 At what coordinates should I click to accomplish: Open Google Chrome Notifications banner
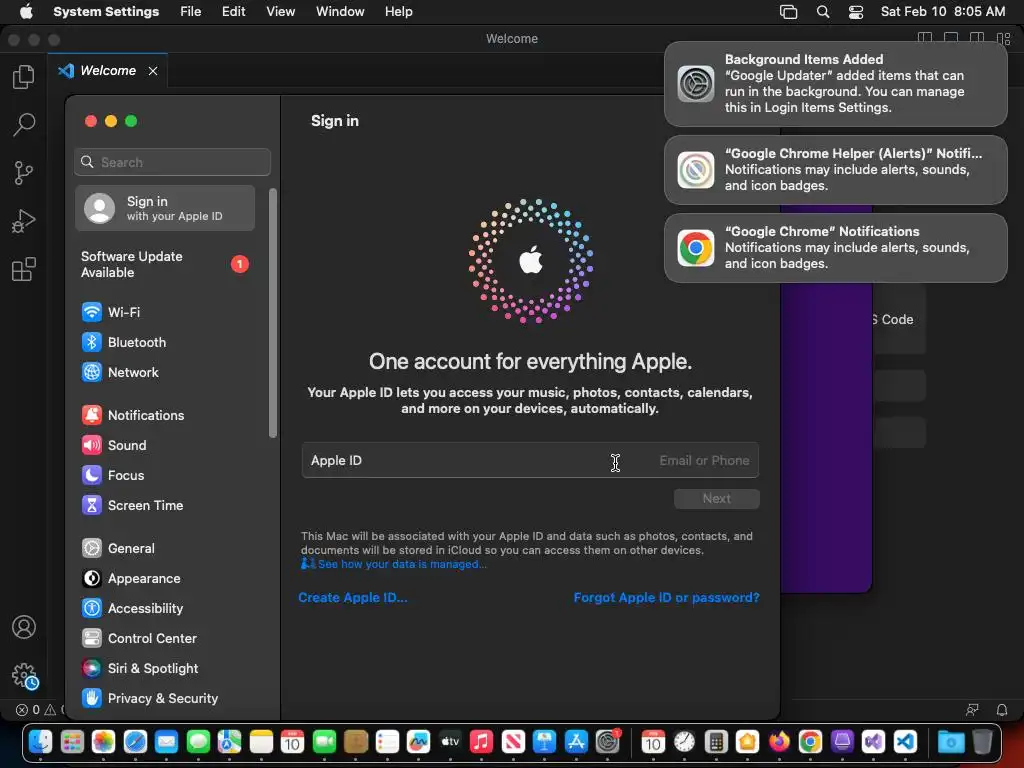coord(835,248)
